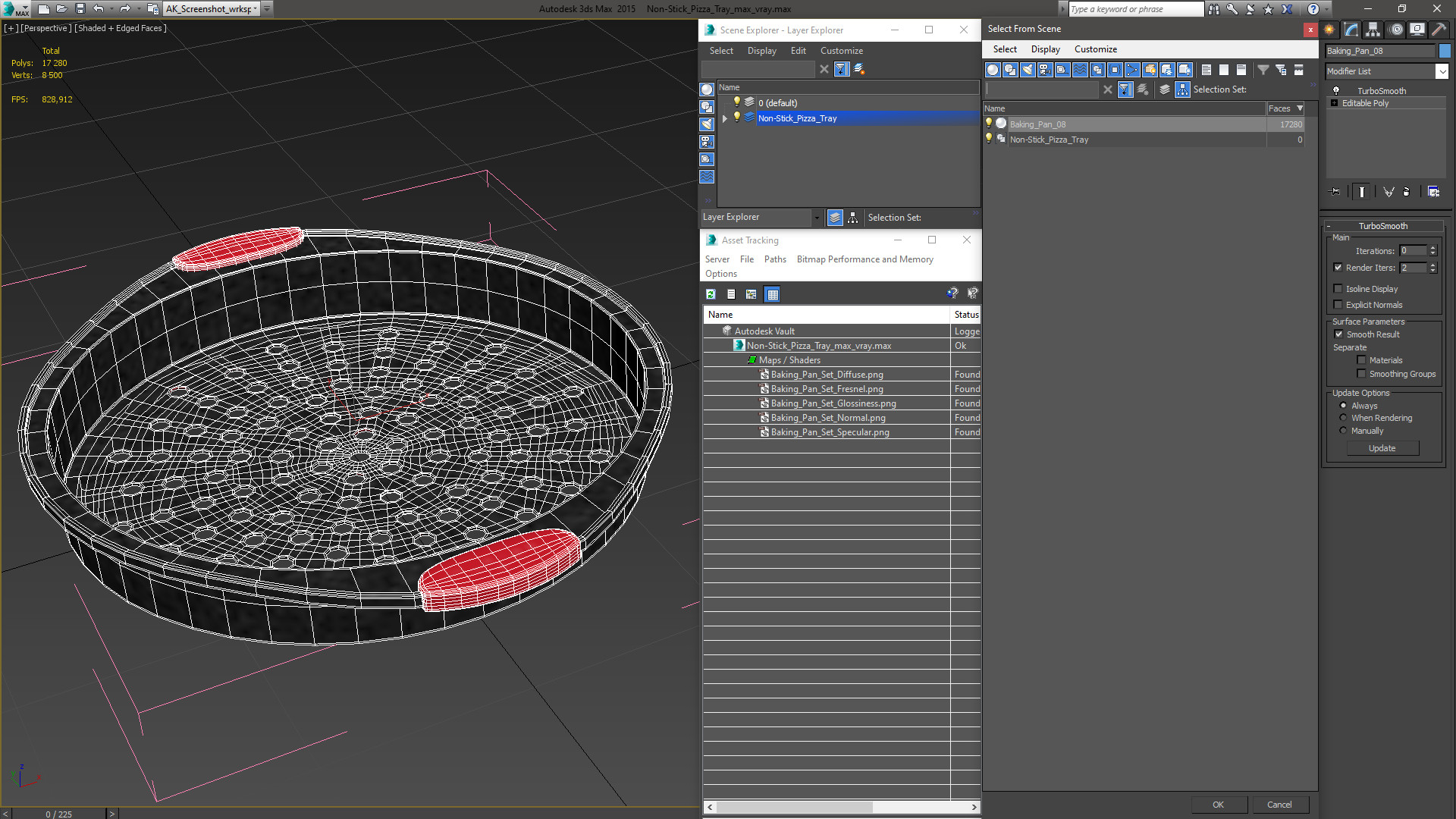The width and height of the screenshot is (1456, 819).
Task: Click Select None icon in Select From Scene
Action: coord(1224,70)
